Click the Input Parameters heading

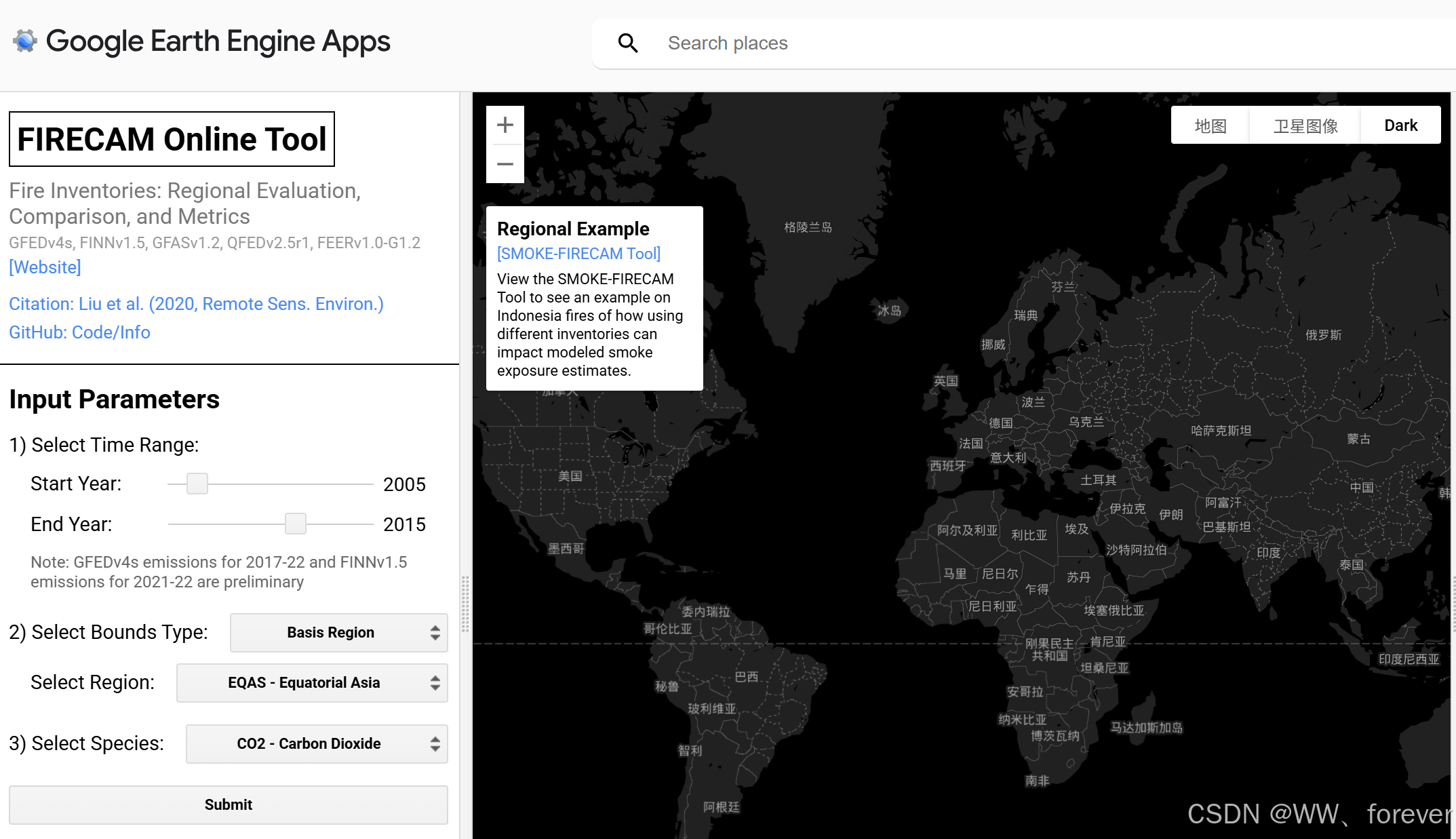tap(114, 399)
